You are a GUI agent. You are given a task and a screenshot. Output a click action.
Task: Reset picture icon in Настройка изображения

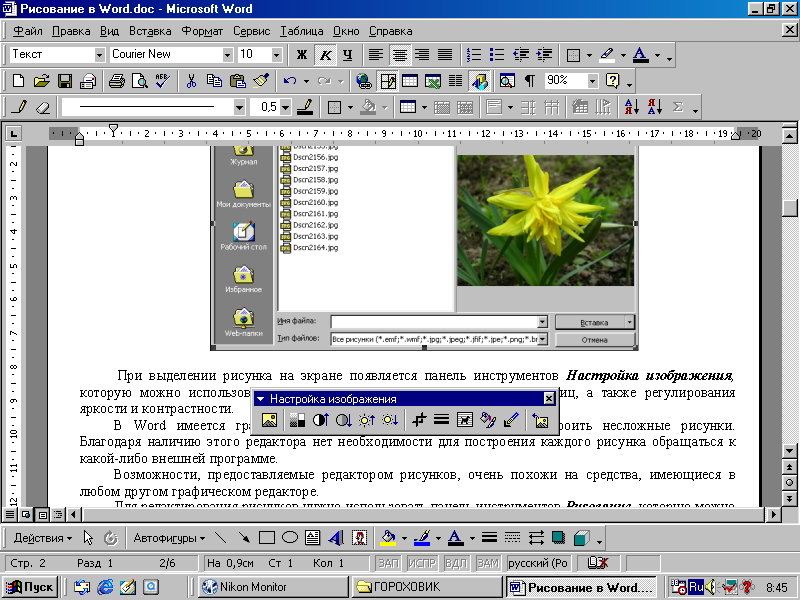coord(540,420)
